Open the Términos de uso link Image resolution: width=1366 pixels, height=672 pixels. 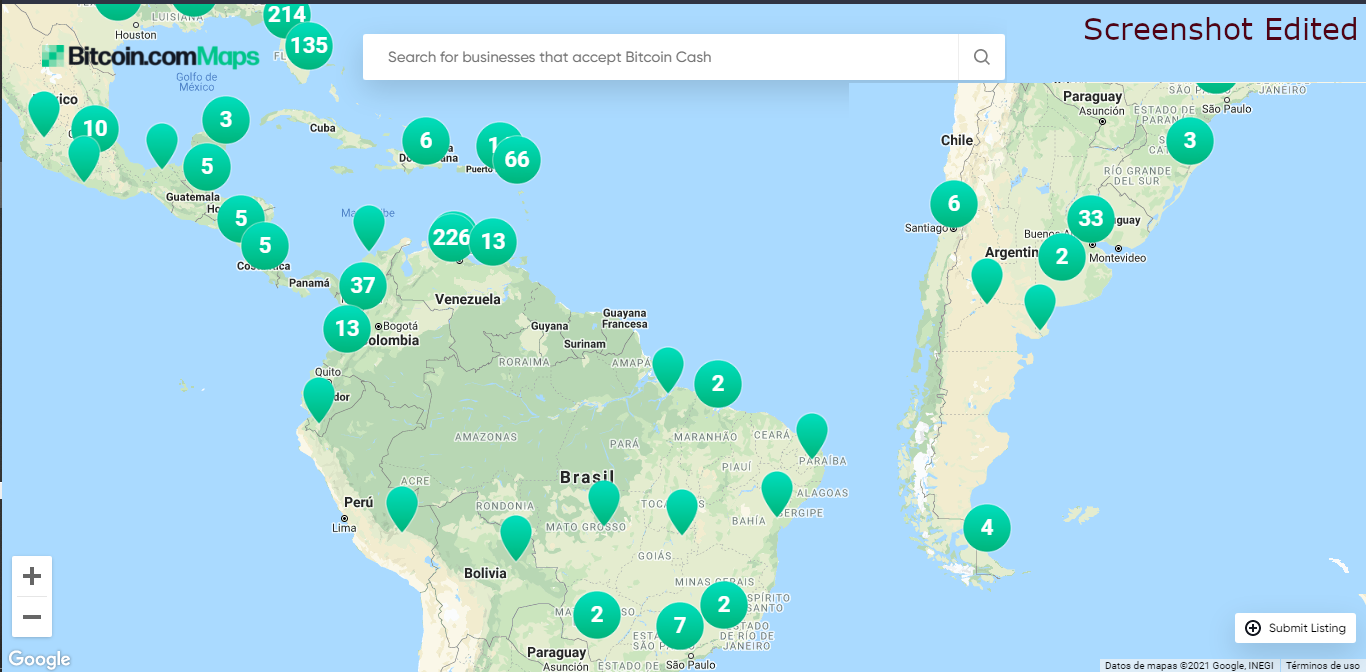[x=1322, y=665]
